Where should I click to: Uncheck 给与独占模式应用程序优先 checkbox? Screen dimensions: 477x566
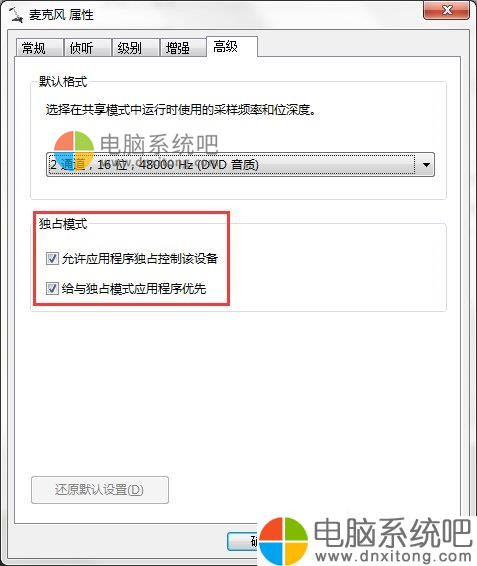pos(52,288)
